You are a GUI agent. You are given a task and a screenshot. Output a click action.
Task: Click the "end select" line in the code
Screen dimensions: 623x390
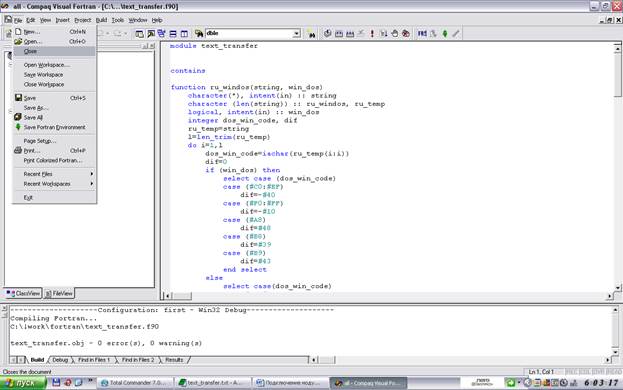[x=245, y=269]
